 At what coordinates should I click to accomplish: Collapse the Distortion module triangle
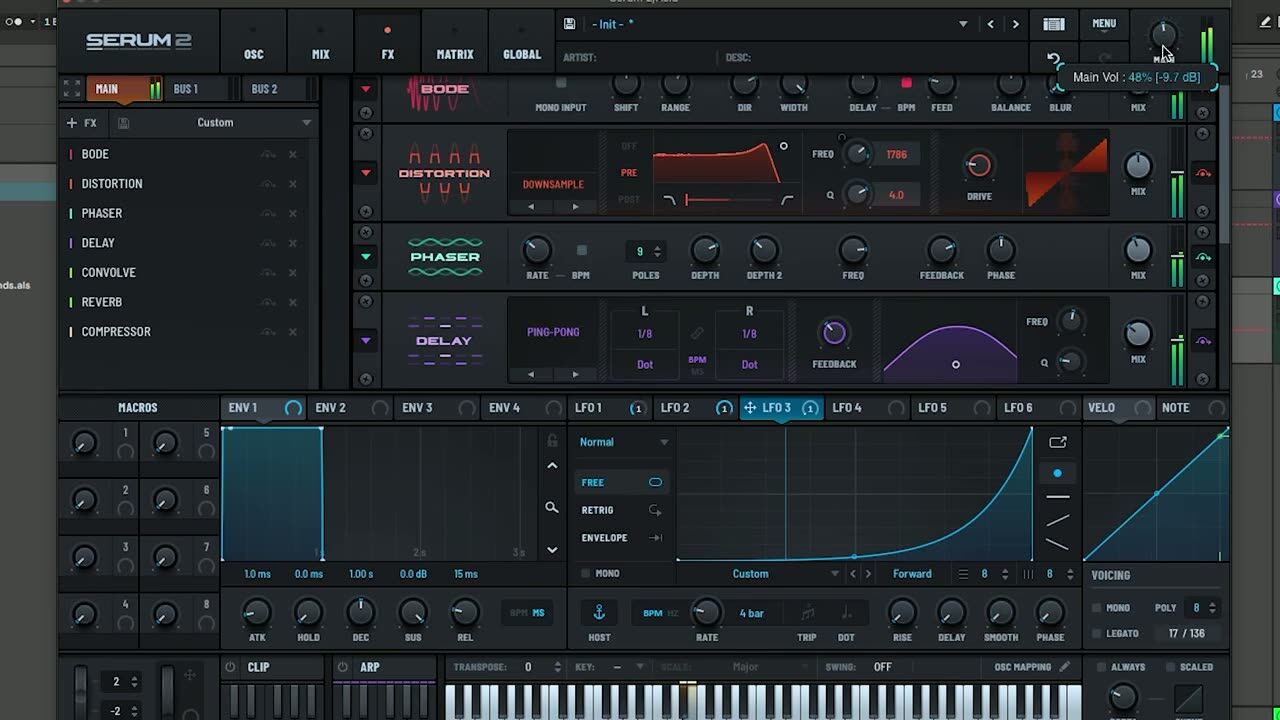click(x=366, y=173)
